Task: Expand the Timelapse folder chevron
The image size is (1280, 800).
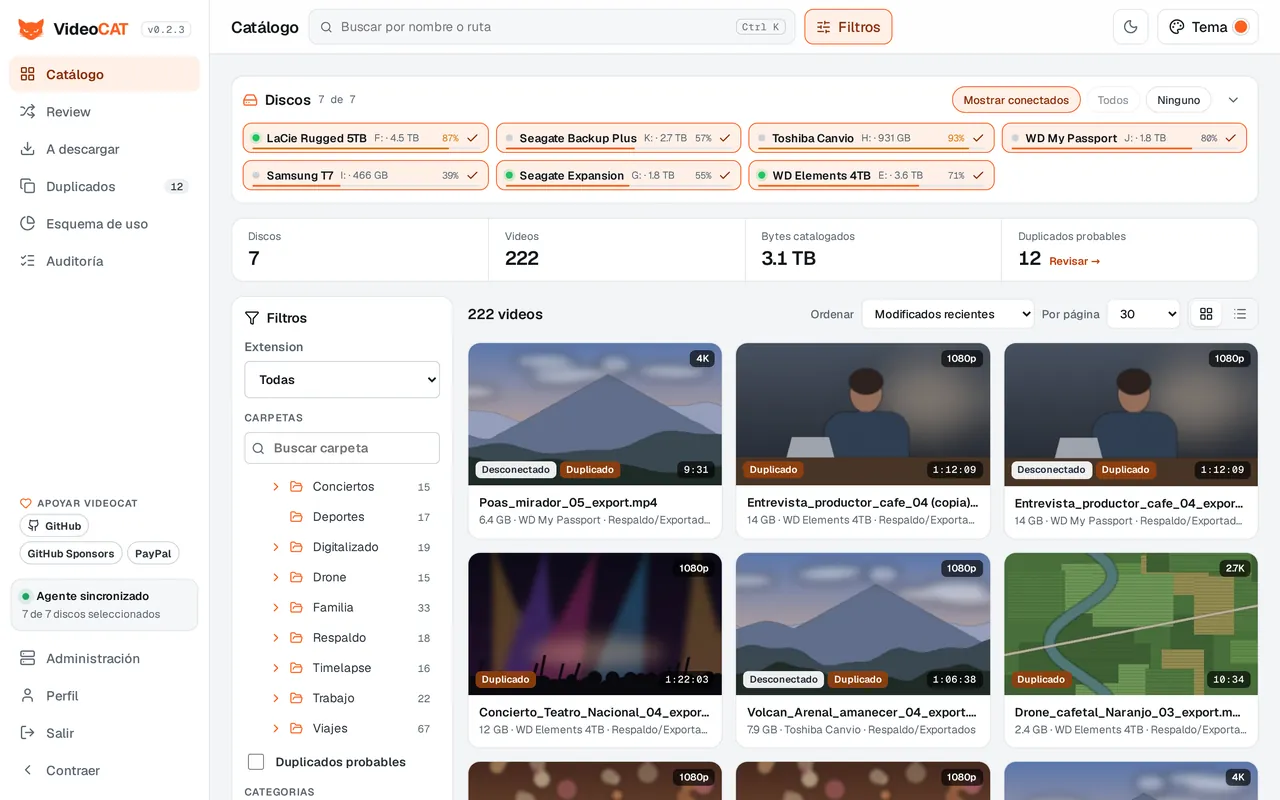Action: click(276, 668)
